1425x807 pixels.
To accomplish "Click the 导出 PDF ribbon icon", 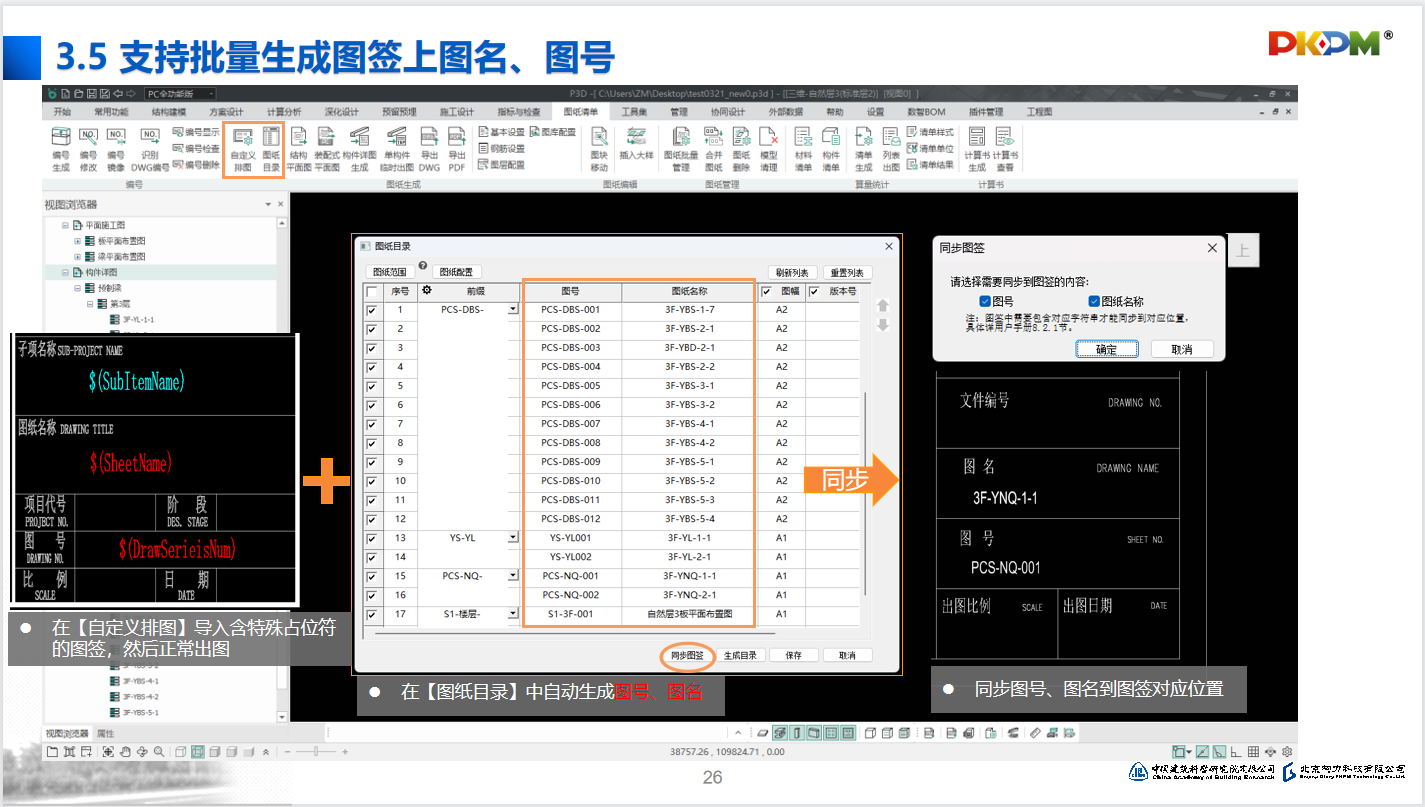I will 457,149.
